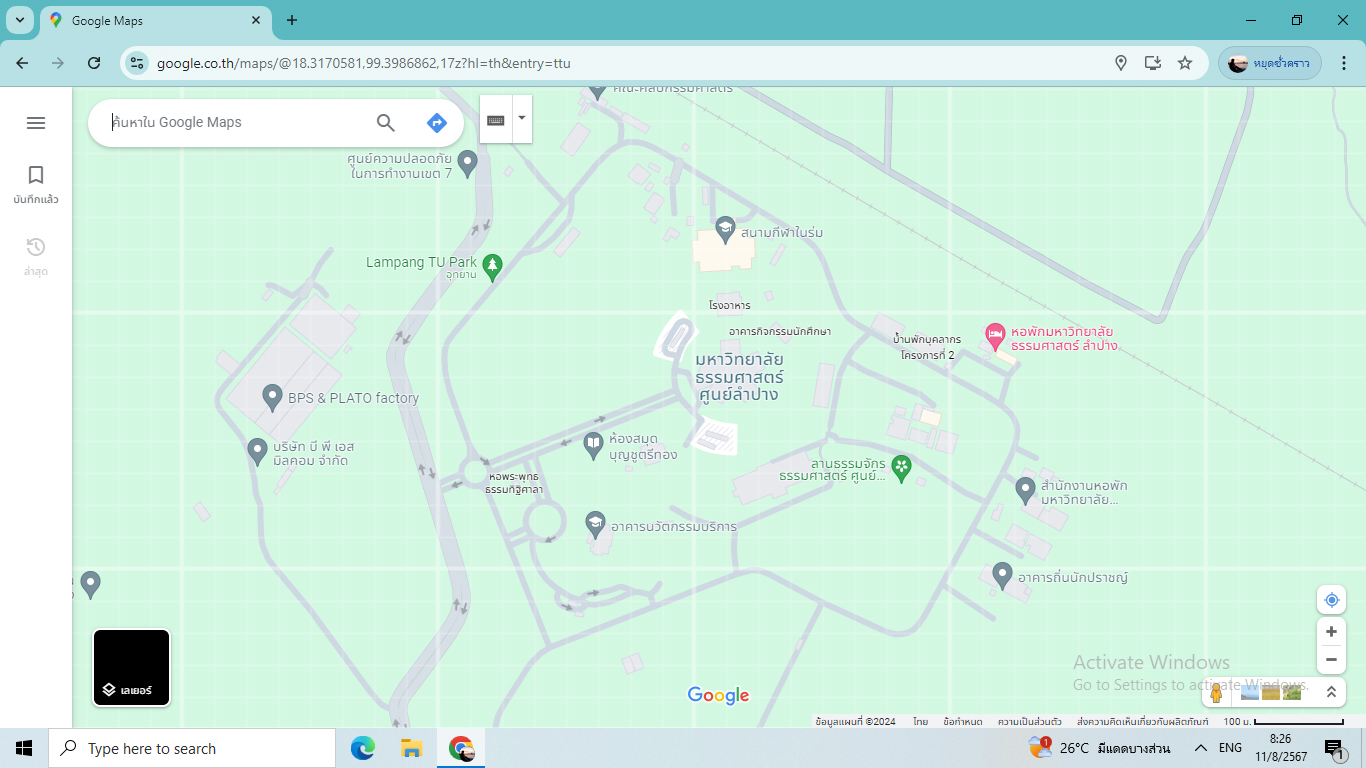Open the เลเยอร์ layers switcher

click(x=132, y=668)
